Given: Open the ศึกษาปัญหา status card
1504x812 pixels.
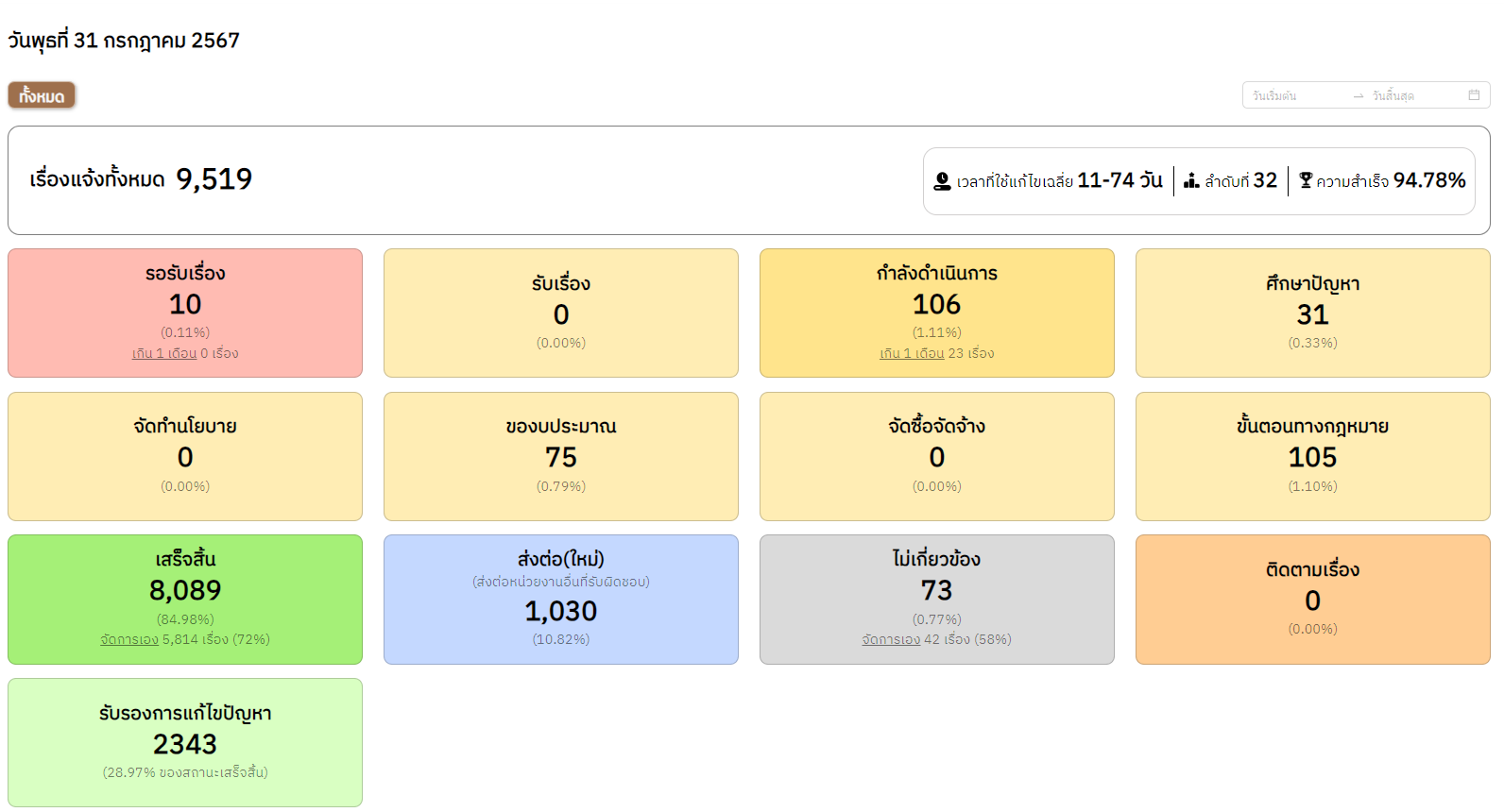Looking at the screenshot, I should [x=1312, y=313].
